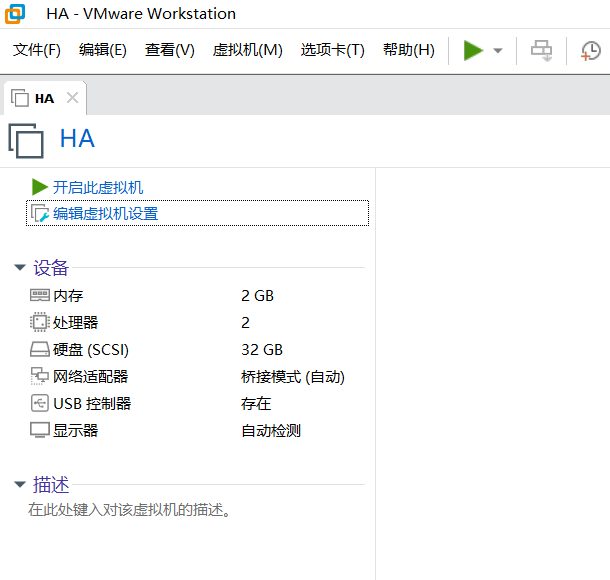This screenshot has width=610, height=580.
Task: Click the send Ctrl+Alt+Del toolbar icon
Action: tap(542, 51)
